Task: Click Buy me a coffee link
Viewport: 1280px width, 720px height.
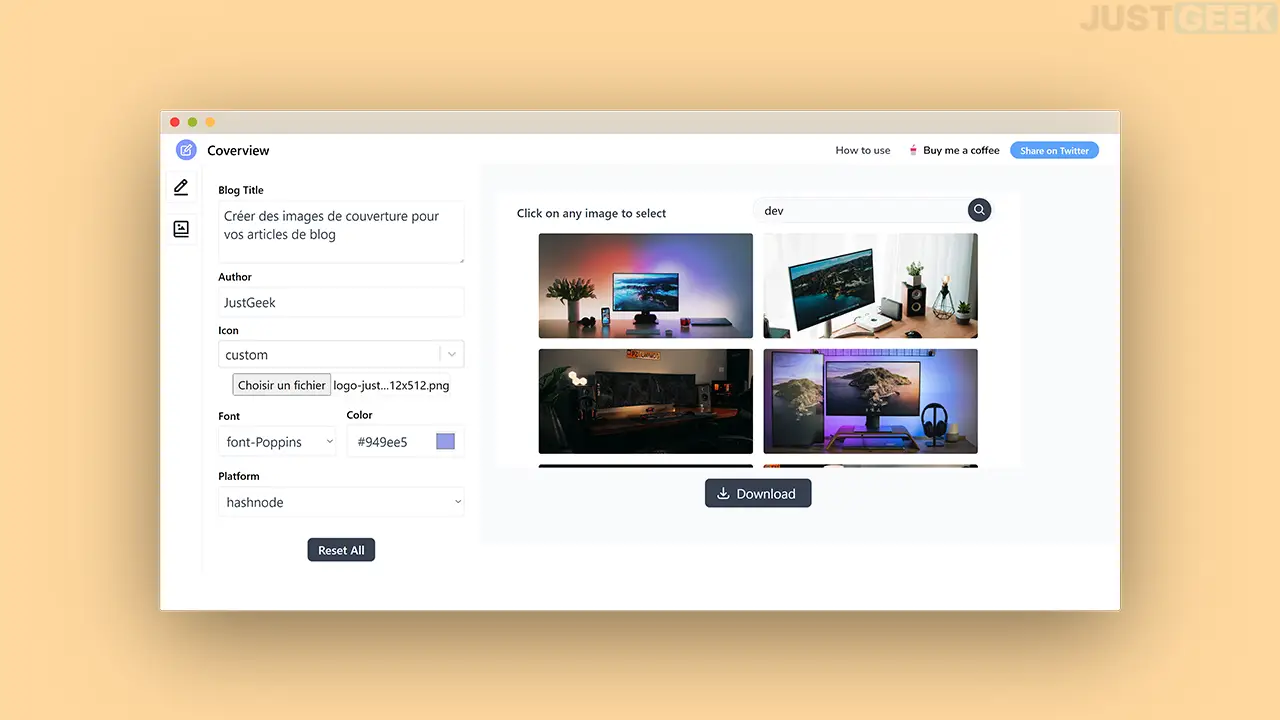Action: pyautogui.click(x=961, y=150)
